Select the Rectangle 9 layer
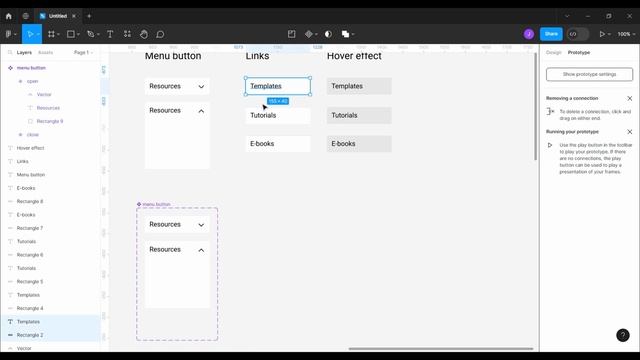 tap(50, 121)
